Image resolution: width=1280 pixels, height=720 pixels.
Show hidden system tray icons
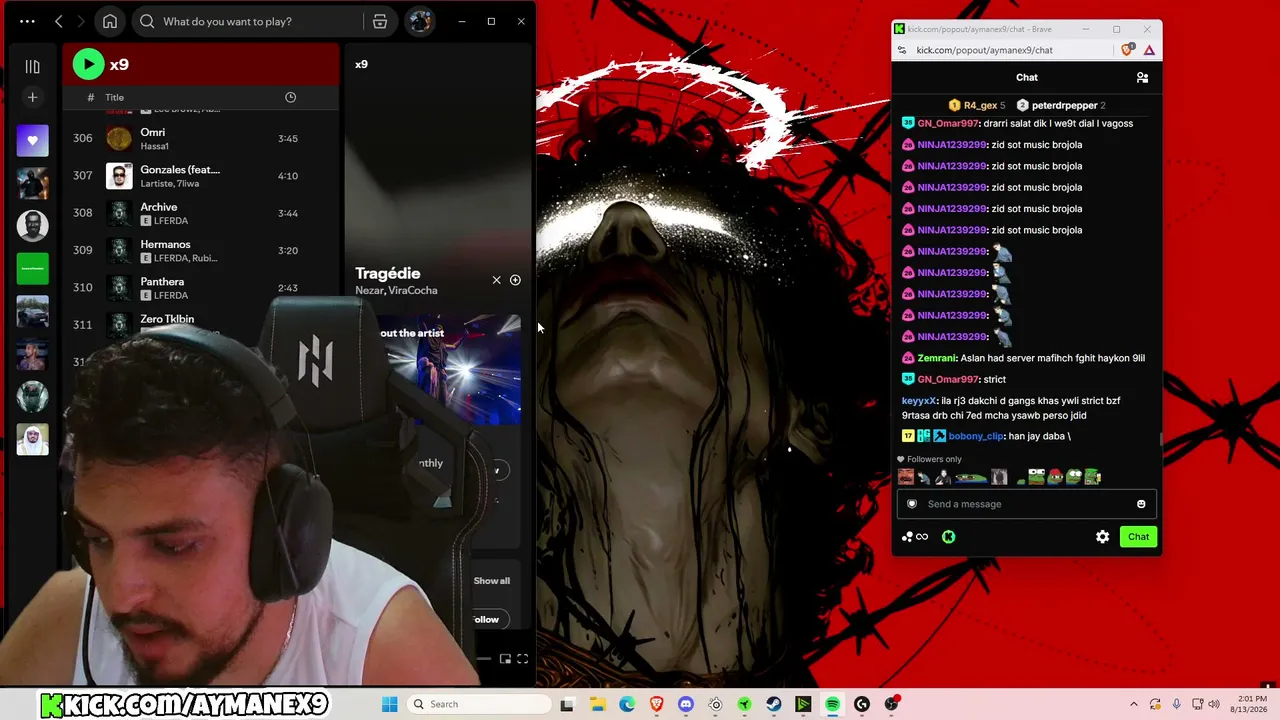point(1134,704)
